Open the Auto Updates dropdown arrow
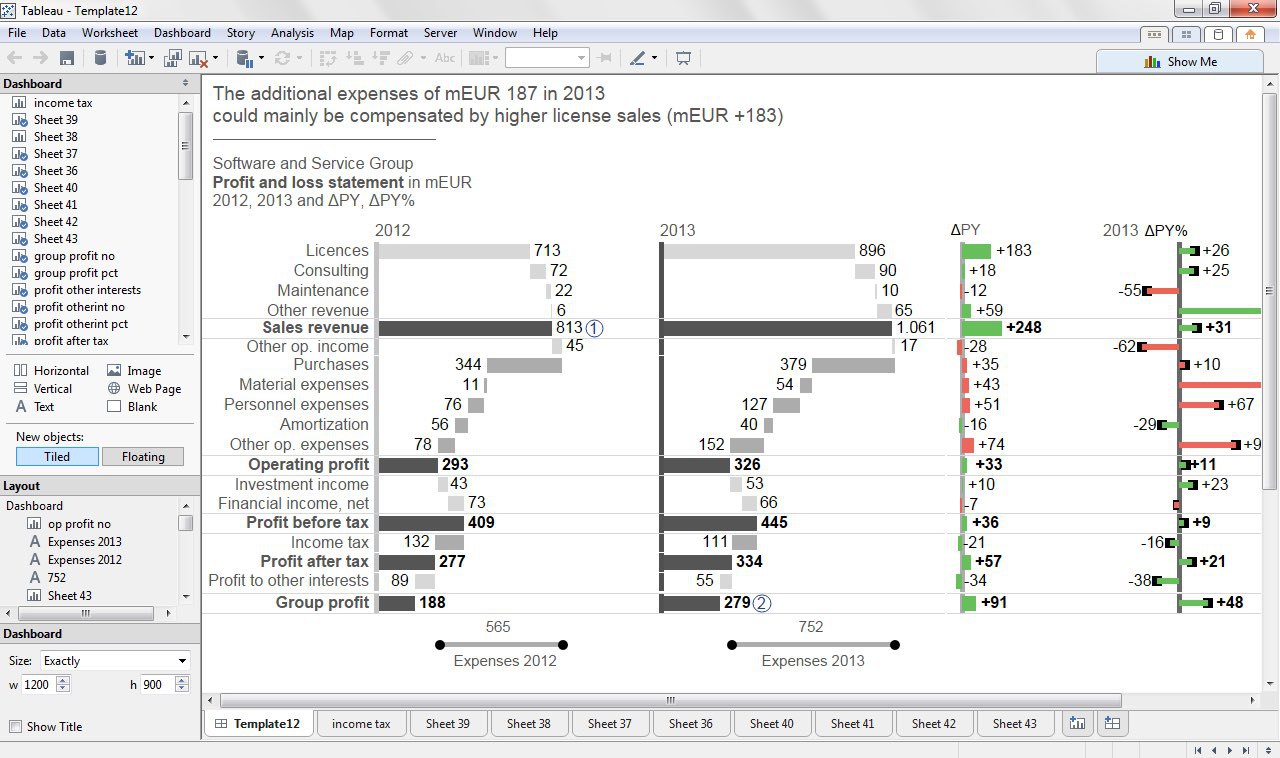This screenshot has width=1280, height=758. (x=260, y=58)
